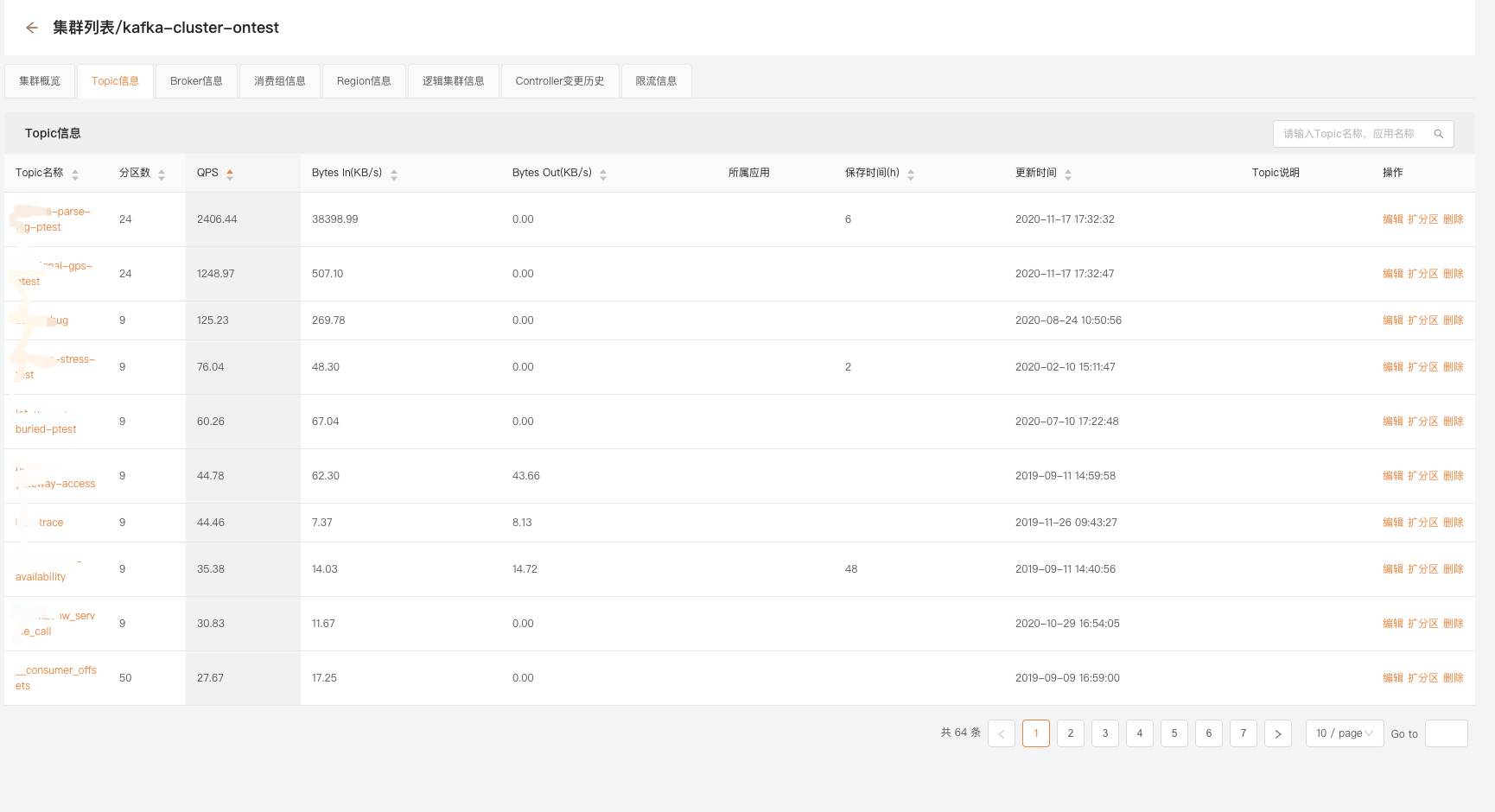Click the 48 retention hours value

851,569
